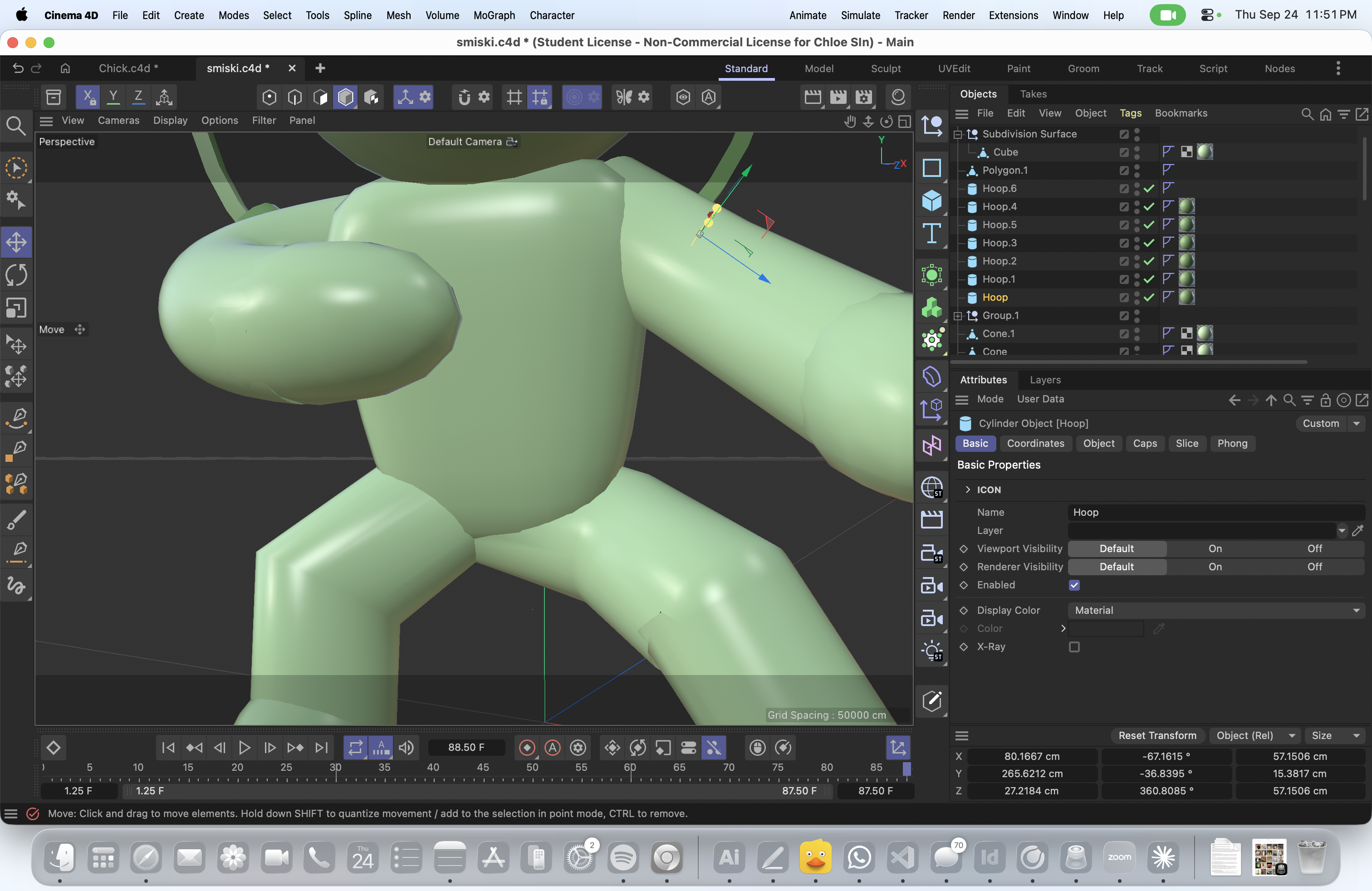This screenshot has width=1372, height=891.
Task: Toggle the green enable check for Hoop.3
Action: click(x=1149, y=243)
